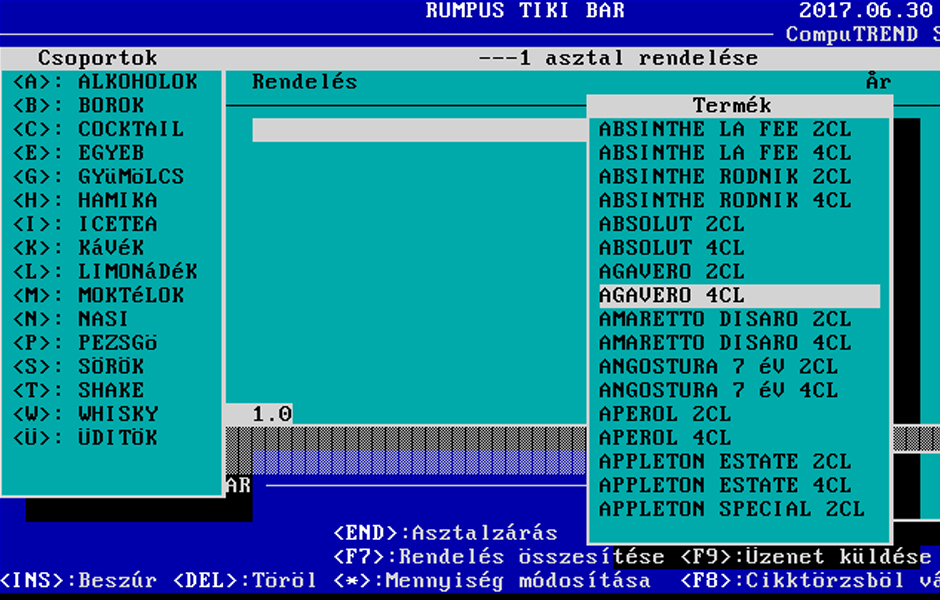Viewport: 940px width, 600px height.
Task: Click the highlighted AGAVERO 4CL row
Action: point(740,296)
